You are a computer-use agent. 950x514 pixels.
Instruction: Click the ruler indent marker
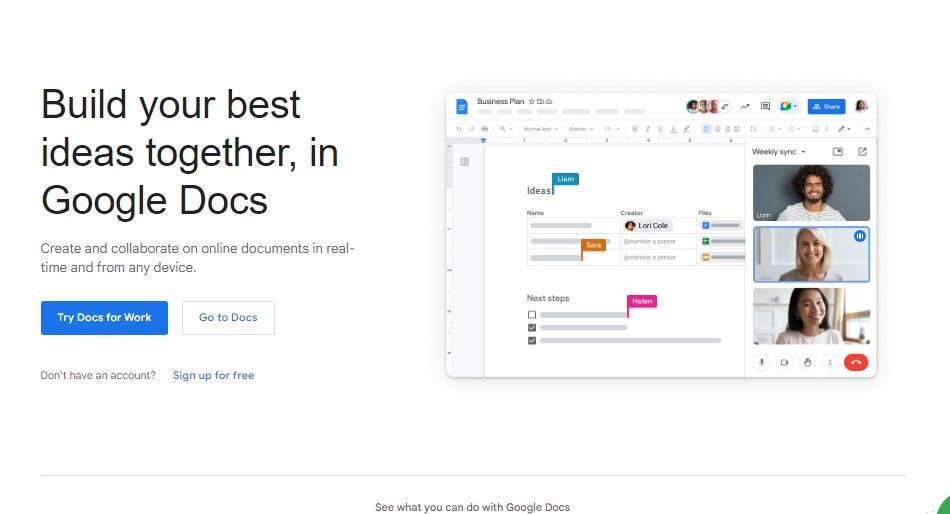pyautogui.click(x=483, y=140)
